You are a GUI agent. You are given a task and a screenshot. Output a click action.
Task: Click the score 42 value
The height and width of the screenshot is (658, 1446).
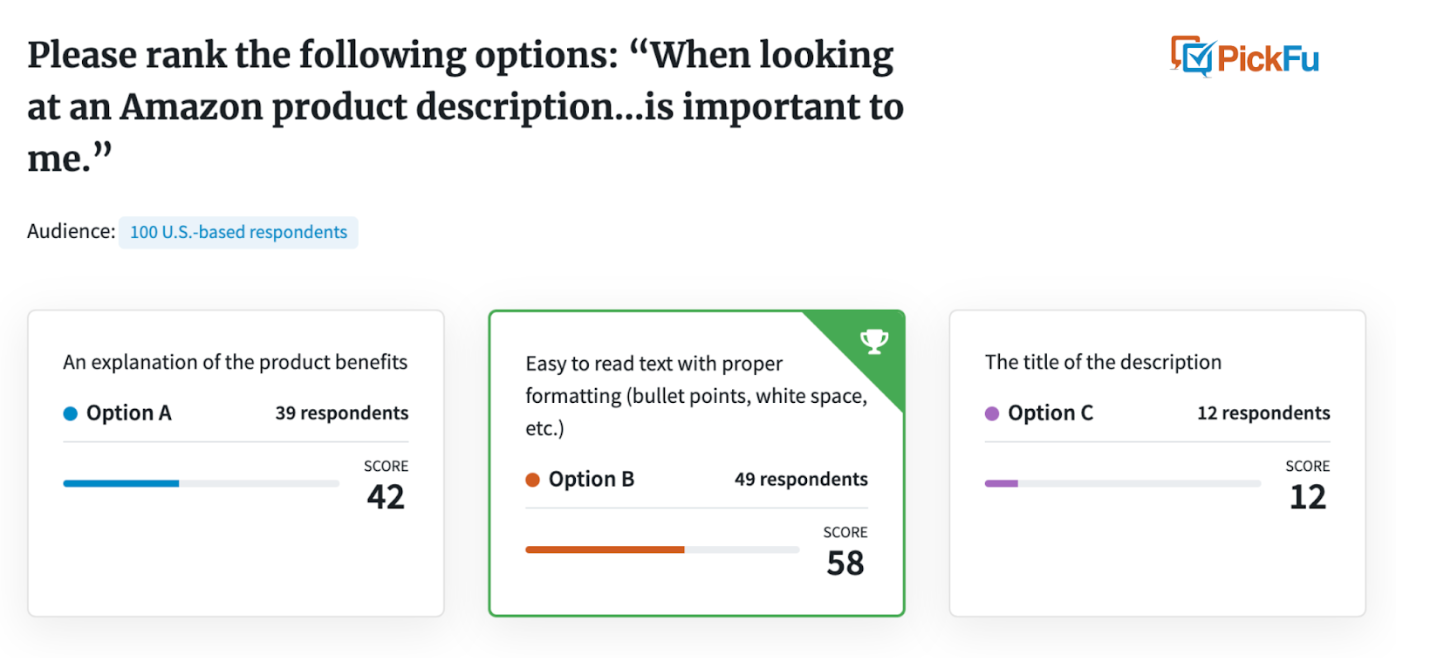point(386,497)
